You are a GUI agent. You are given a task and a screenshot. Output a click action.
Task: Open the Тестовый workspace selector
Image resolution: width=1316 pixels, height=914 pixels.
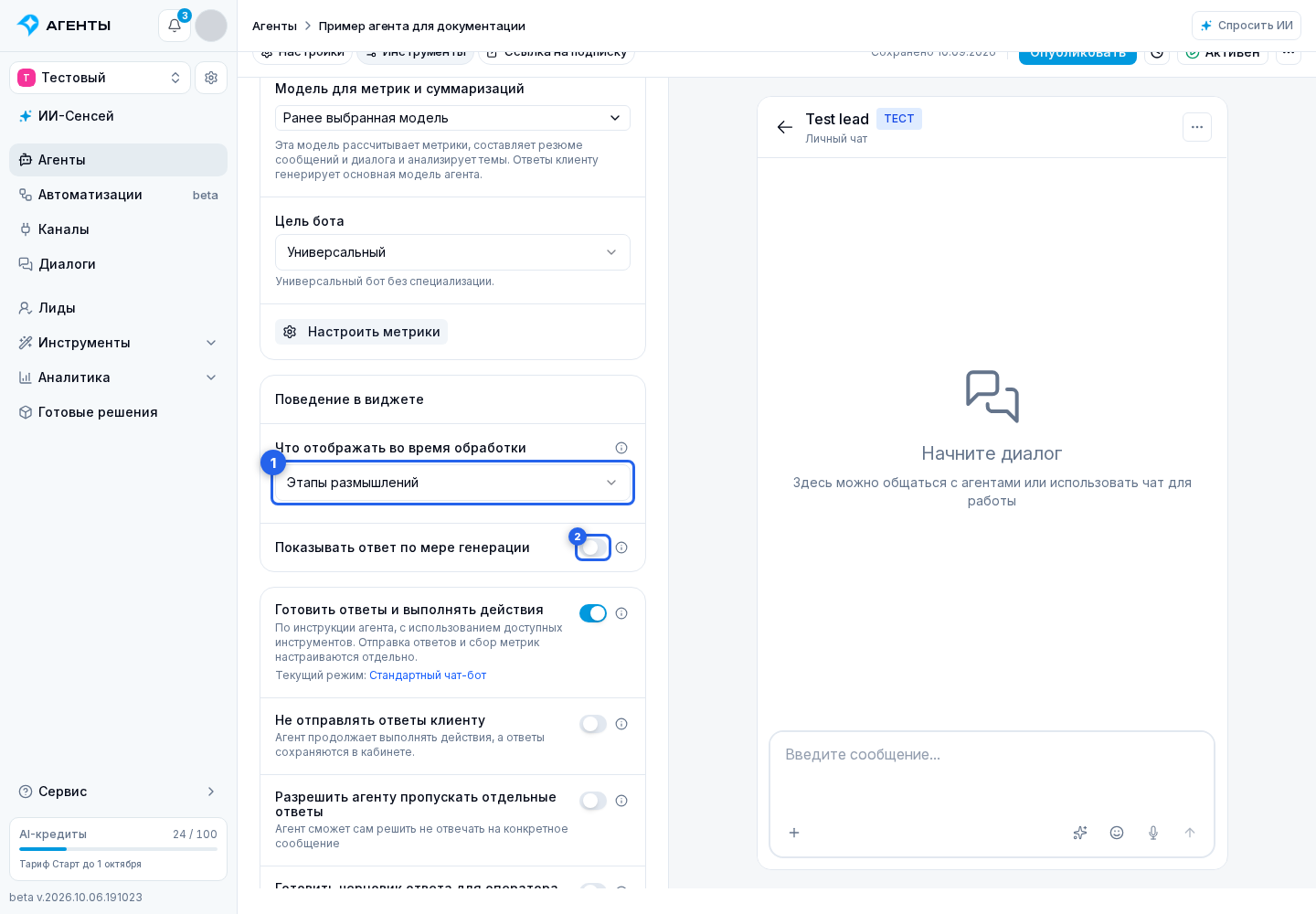coord(100,78)
